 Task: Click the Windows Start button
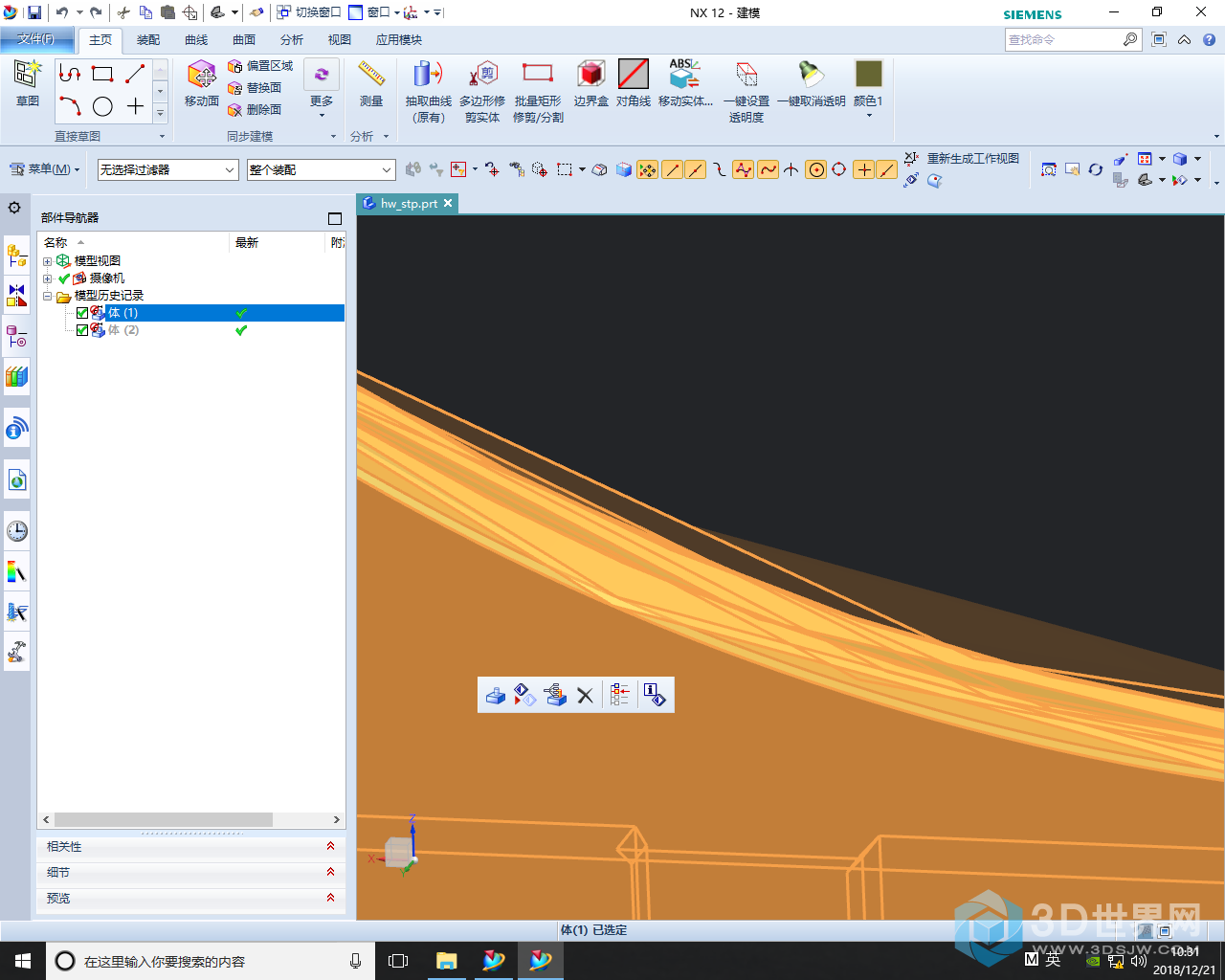coord(23,961)
